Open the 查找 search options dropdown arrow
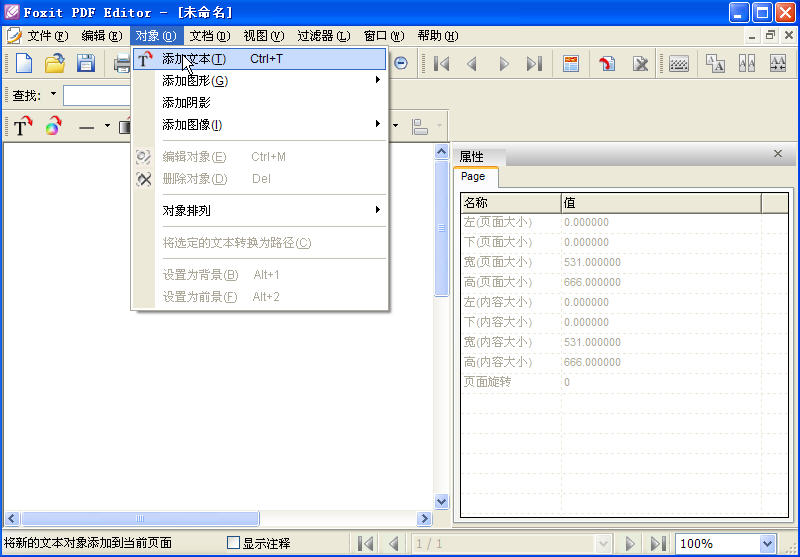Screen dimensions: 800x557 pyautogui.click(x=53, y=94)
